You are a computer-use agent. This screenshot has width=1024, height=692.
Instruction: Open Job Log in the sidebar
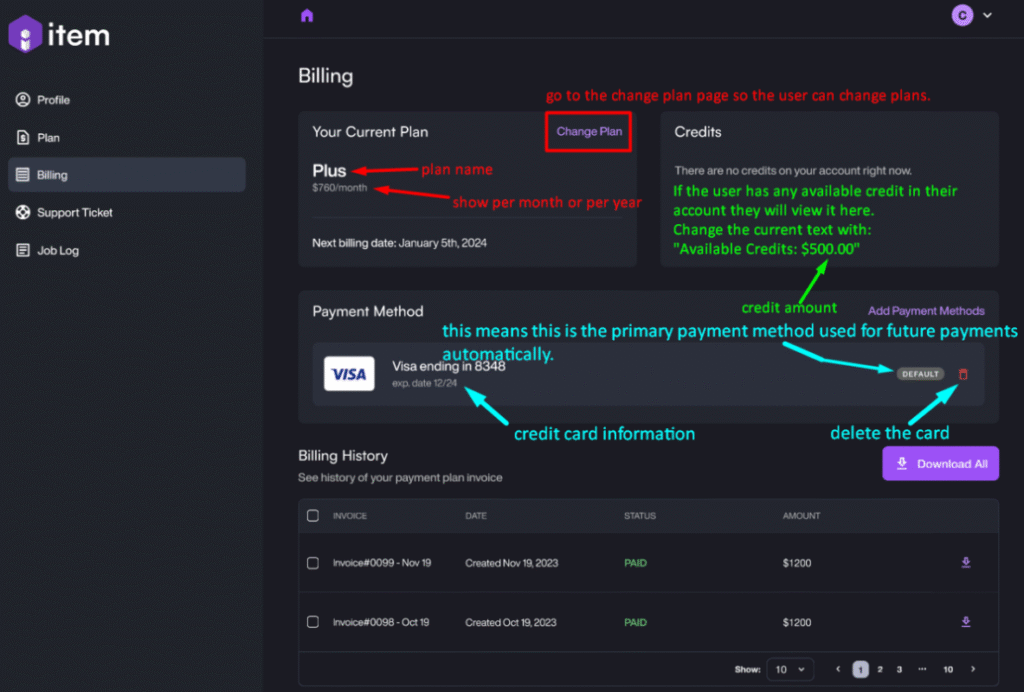[57, 251]
